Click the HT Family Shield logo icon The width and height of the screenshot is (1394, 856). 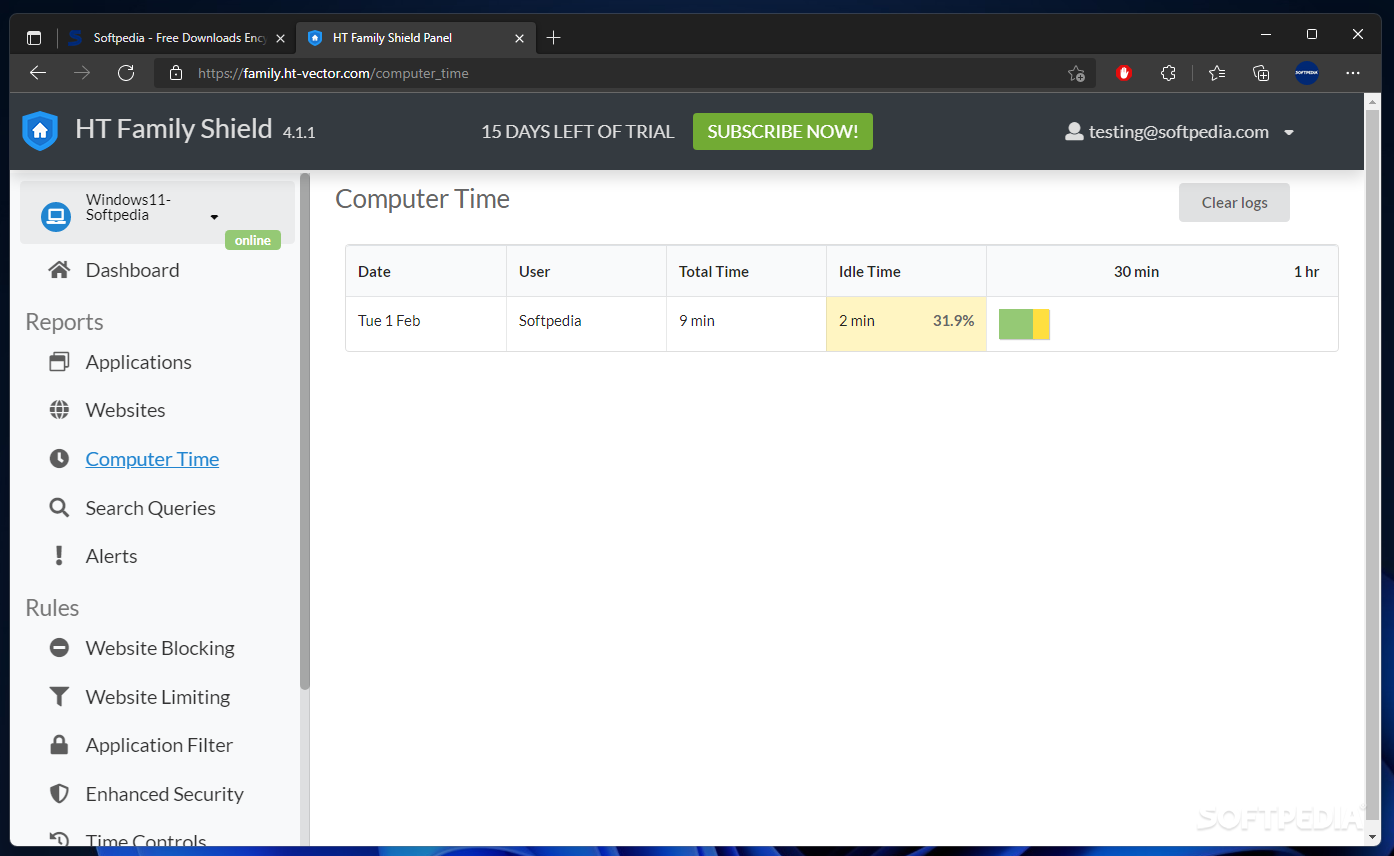tap(40, 131)
